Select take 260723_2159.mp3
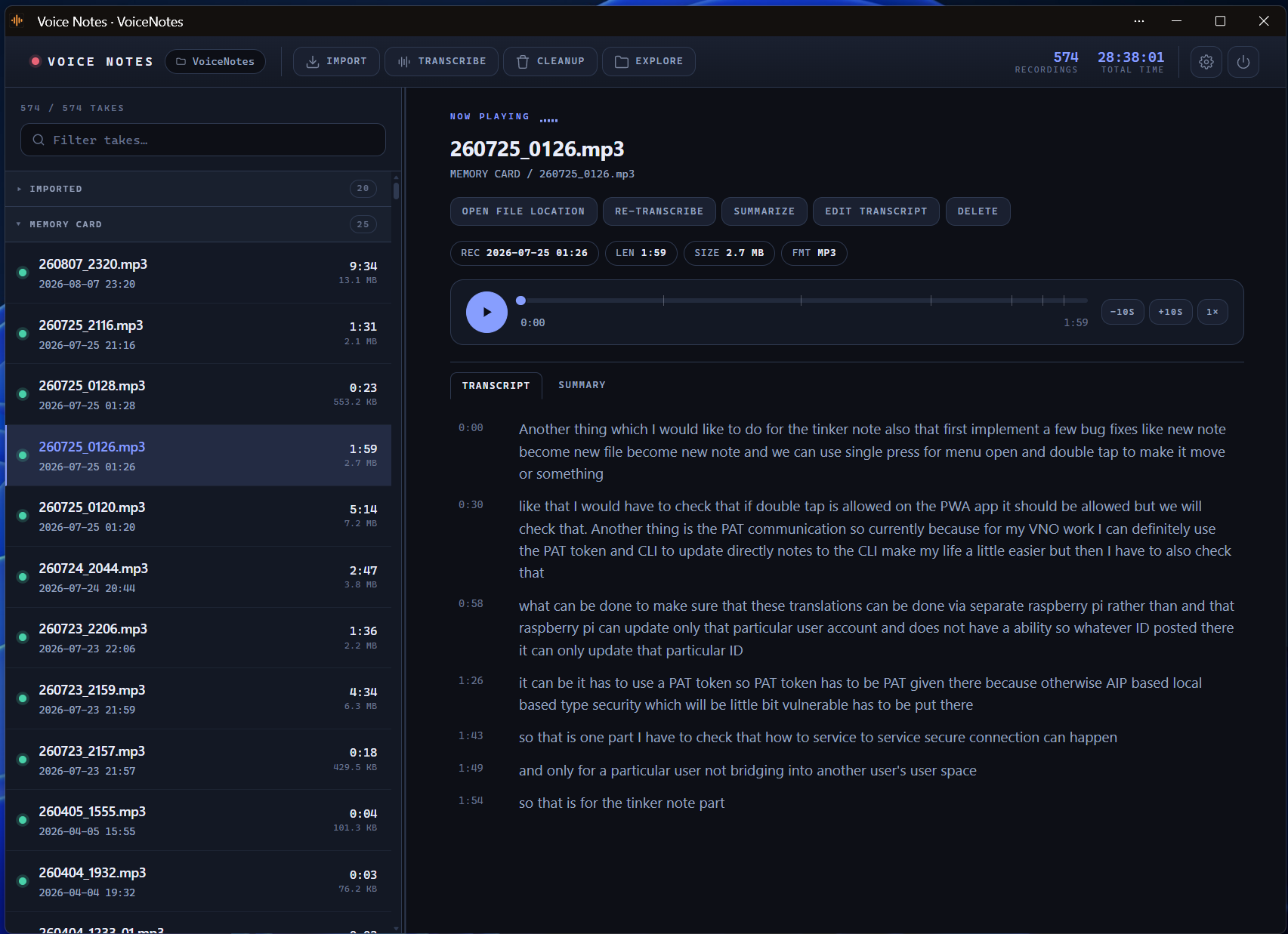 [198, 699]
